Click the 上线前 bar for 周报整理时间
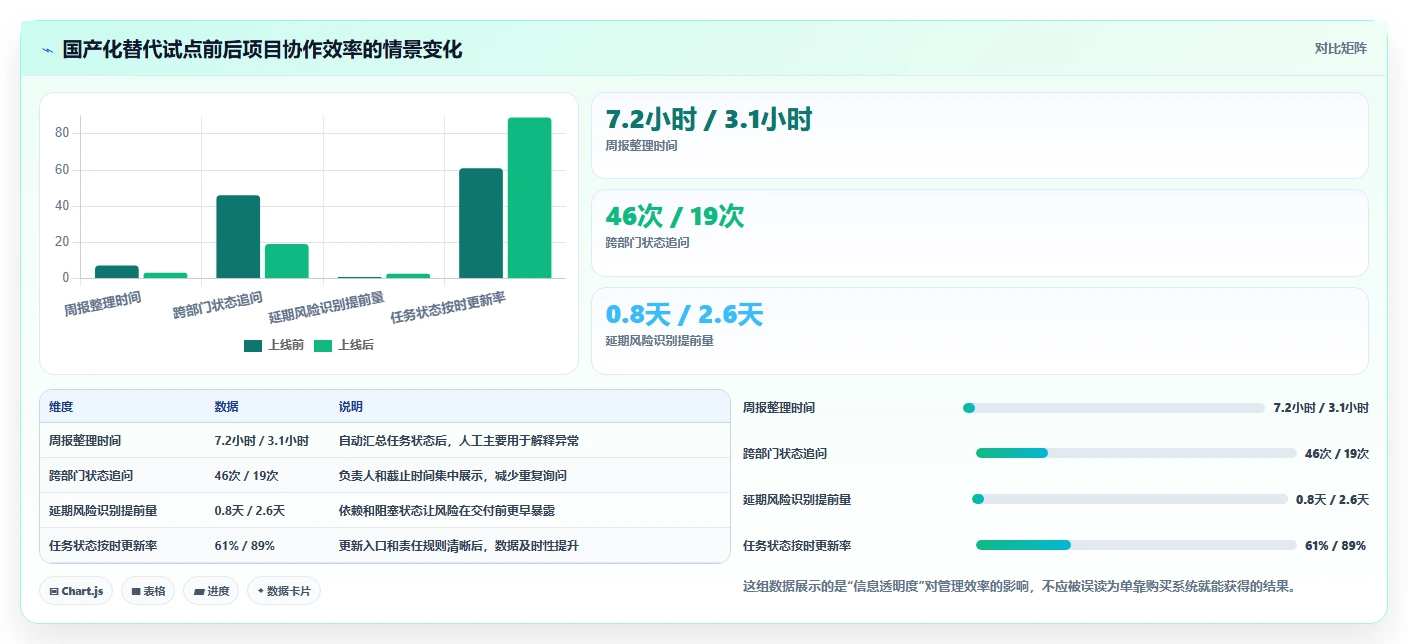 [x=117, y=272]
